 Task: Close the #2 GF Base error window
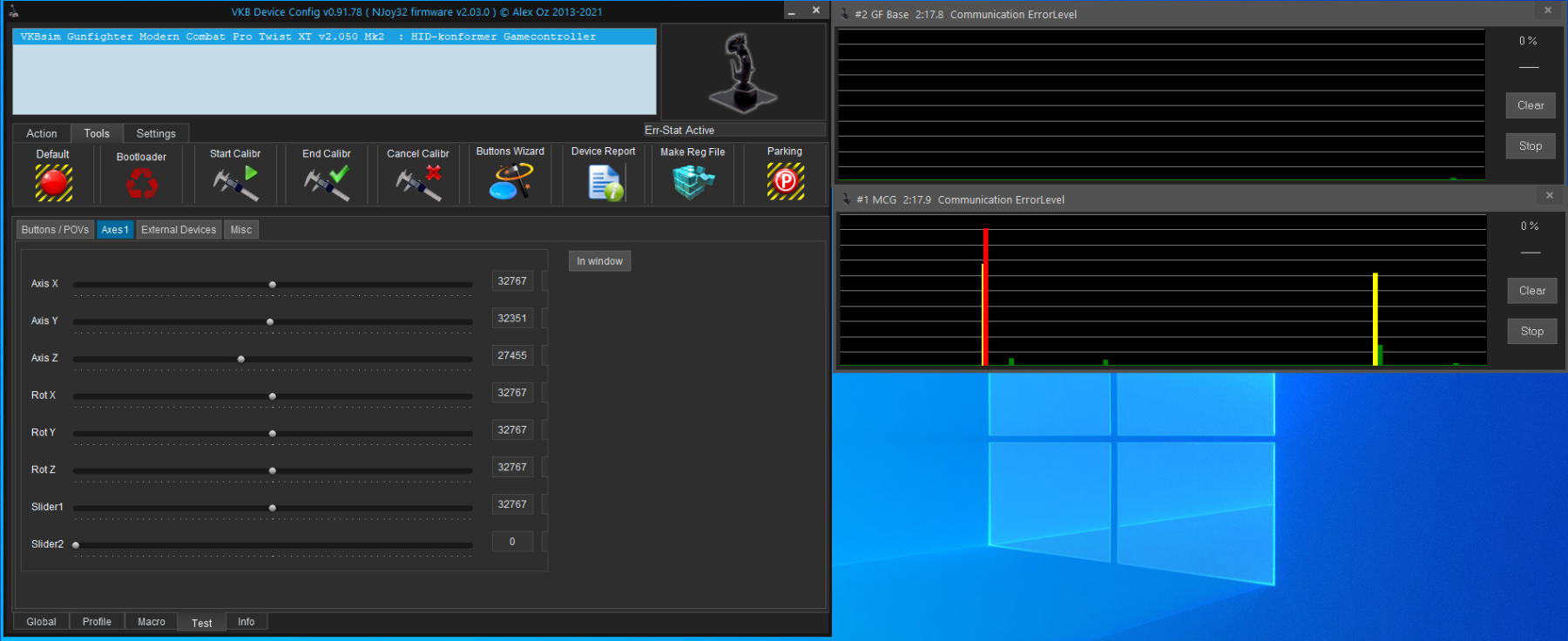pos(1548,10)
